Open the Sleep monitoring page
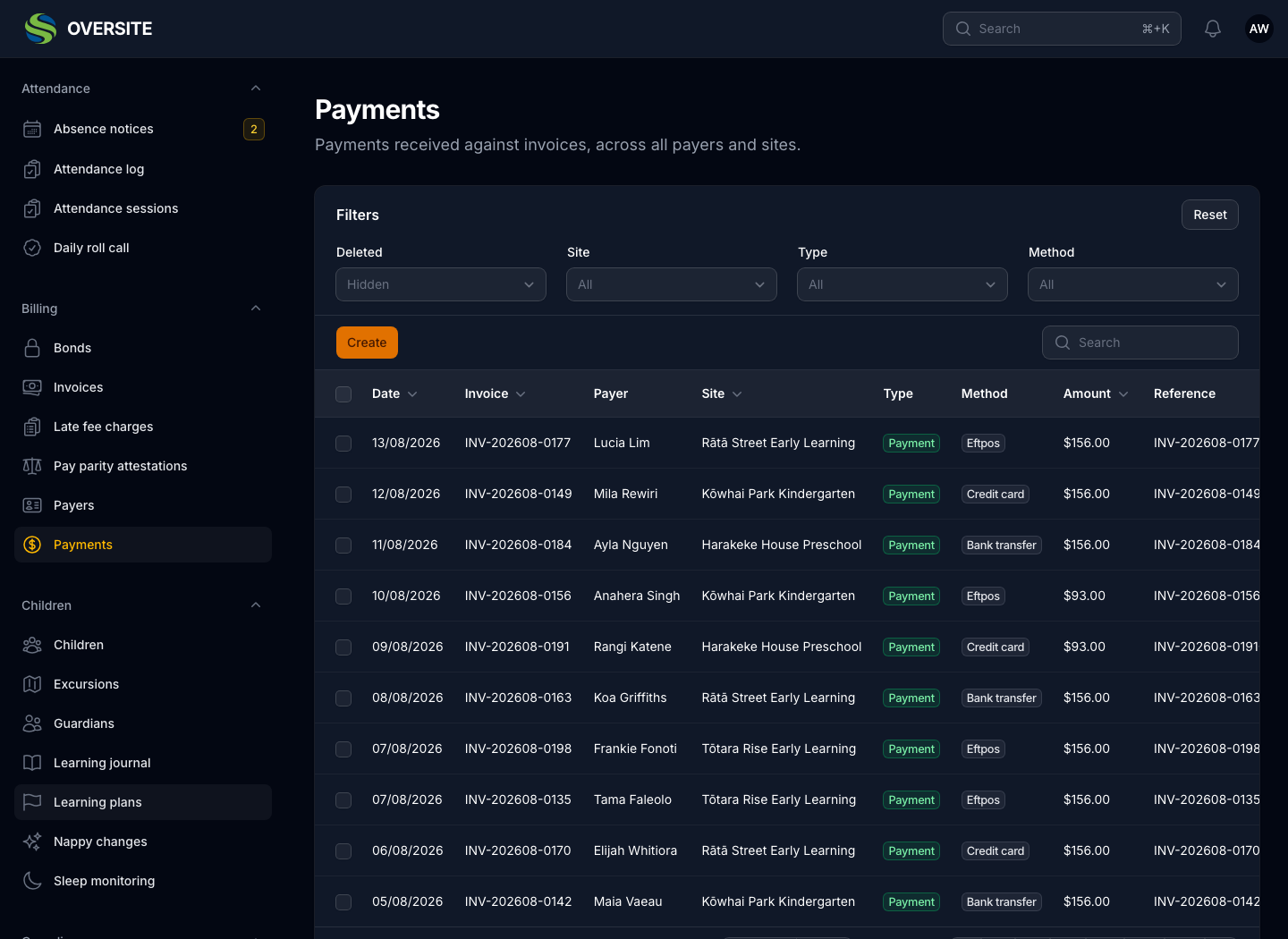Viewport: 1288px width, 939px height. point(143,881)
